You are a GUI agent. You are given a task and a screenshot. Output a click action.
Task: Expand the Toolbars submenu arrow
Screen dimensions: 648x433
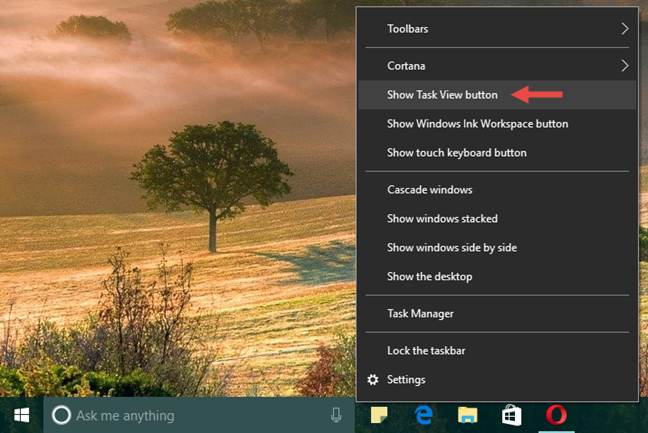tap(625, 29)
